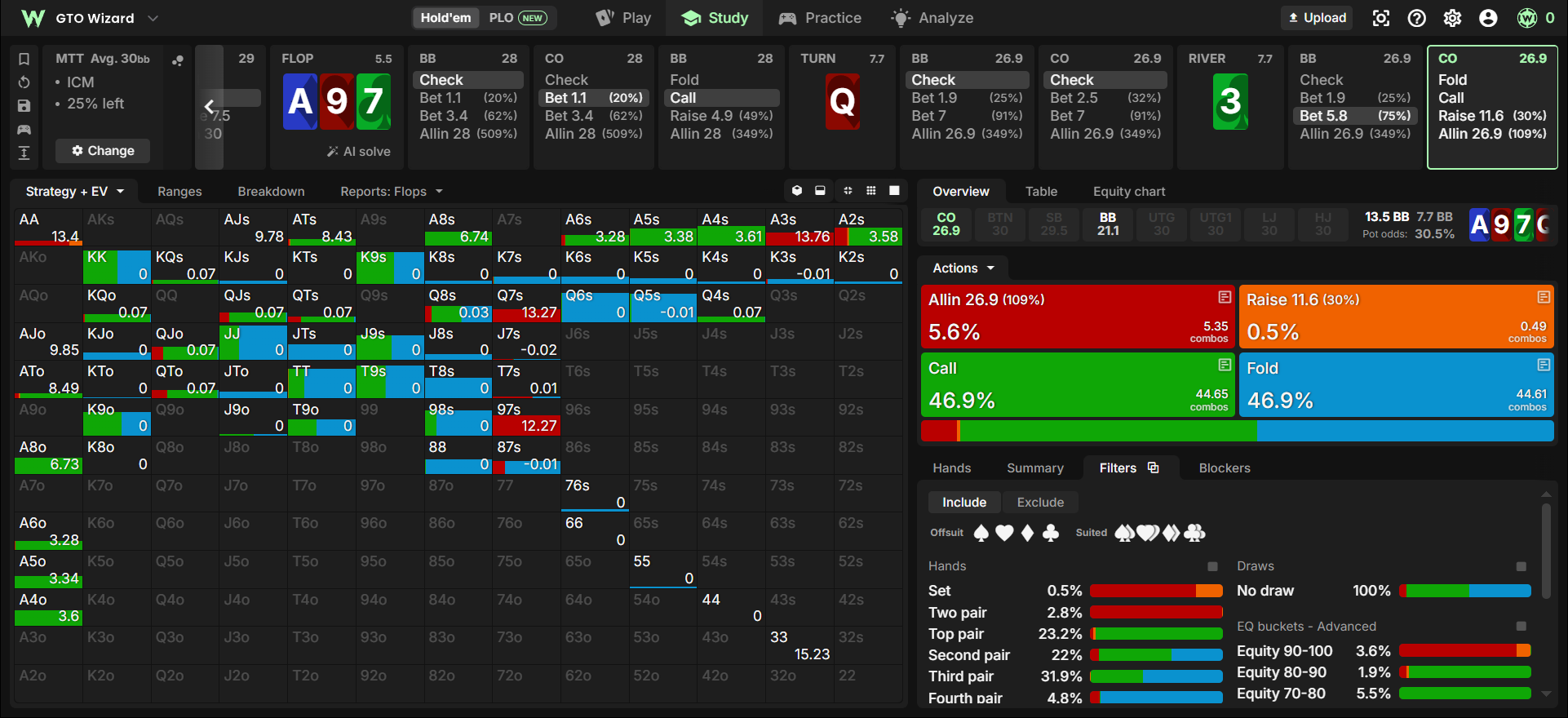1568x718 pixels.
Task: Open the list icon on the Call action card
Action: point(1225,365)
